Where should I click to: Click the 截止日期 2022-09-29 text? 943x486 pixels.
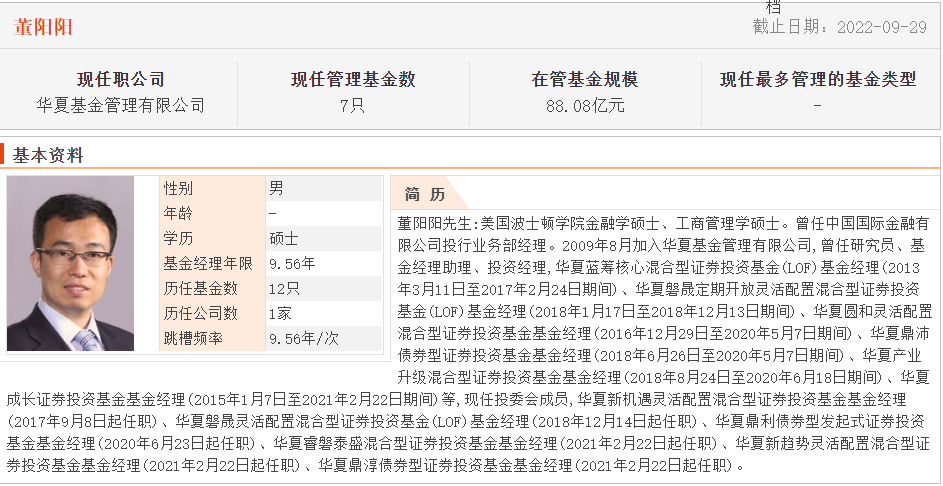(x=840, y=26)
